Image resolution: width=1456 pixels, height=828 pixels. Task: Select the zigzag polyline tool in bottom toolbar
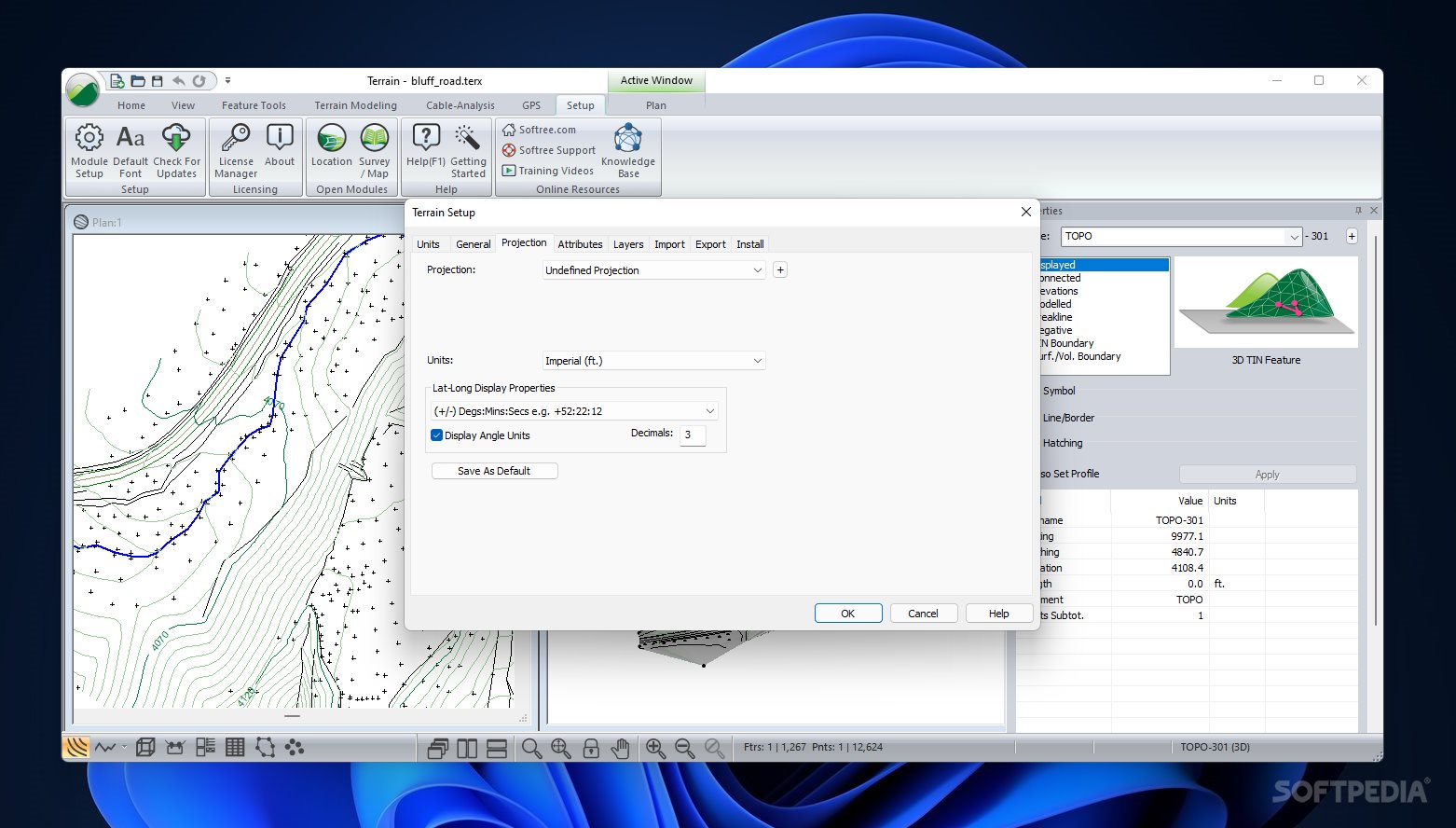[x=105, y=747]
